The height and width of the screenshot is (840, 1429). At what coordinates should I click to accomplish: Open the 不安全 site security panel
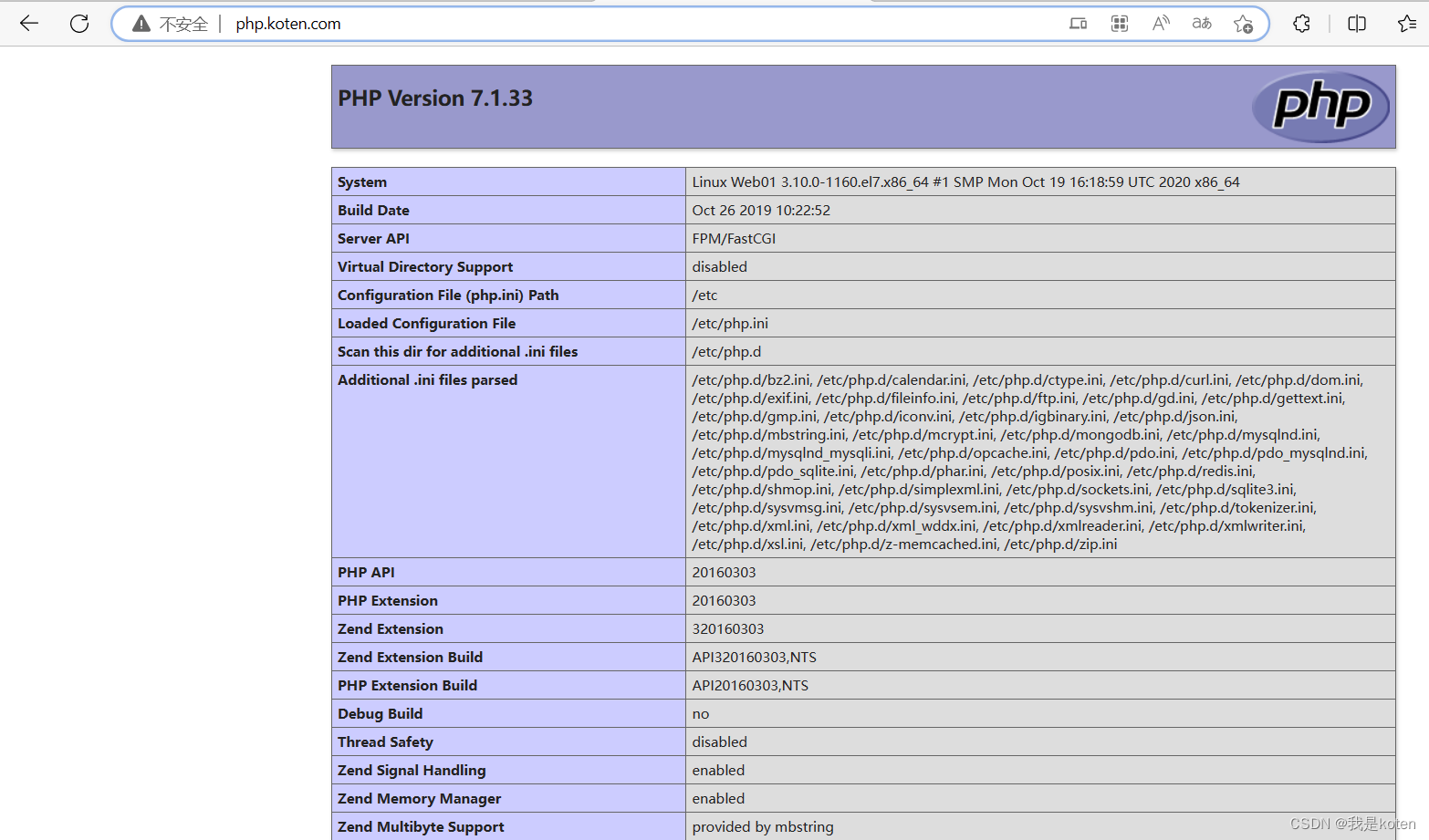coord(170,24)
